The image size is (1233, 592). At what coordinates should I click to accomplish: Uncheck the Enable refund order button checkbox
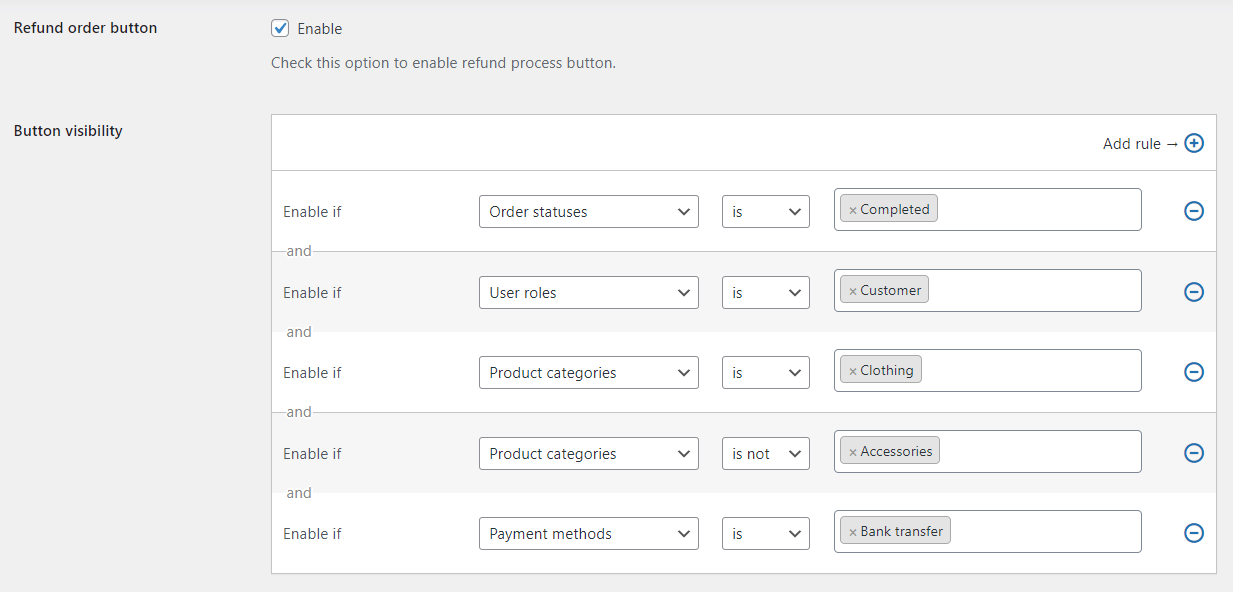click(280, 28)
